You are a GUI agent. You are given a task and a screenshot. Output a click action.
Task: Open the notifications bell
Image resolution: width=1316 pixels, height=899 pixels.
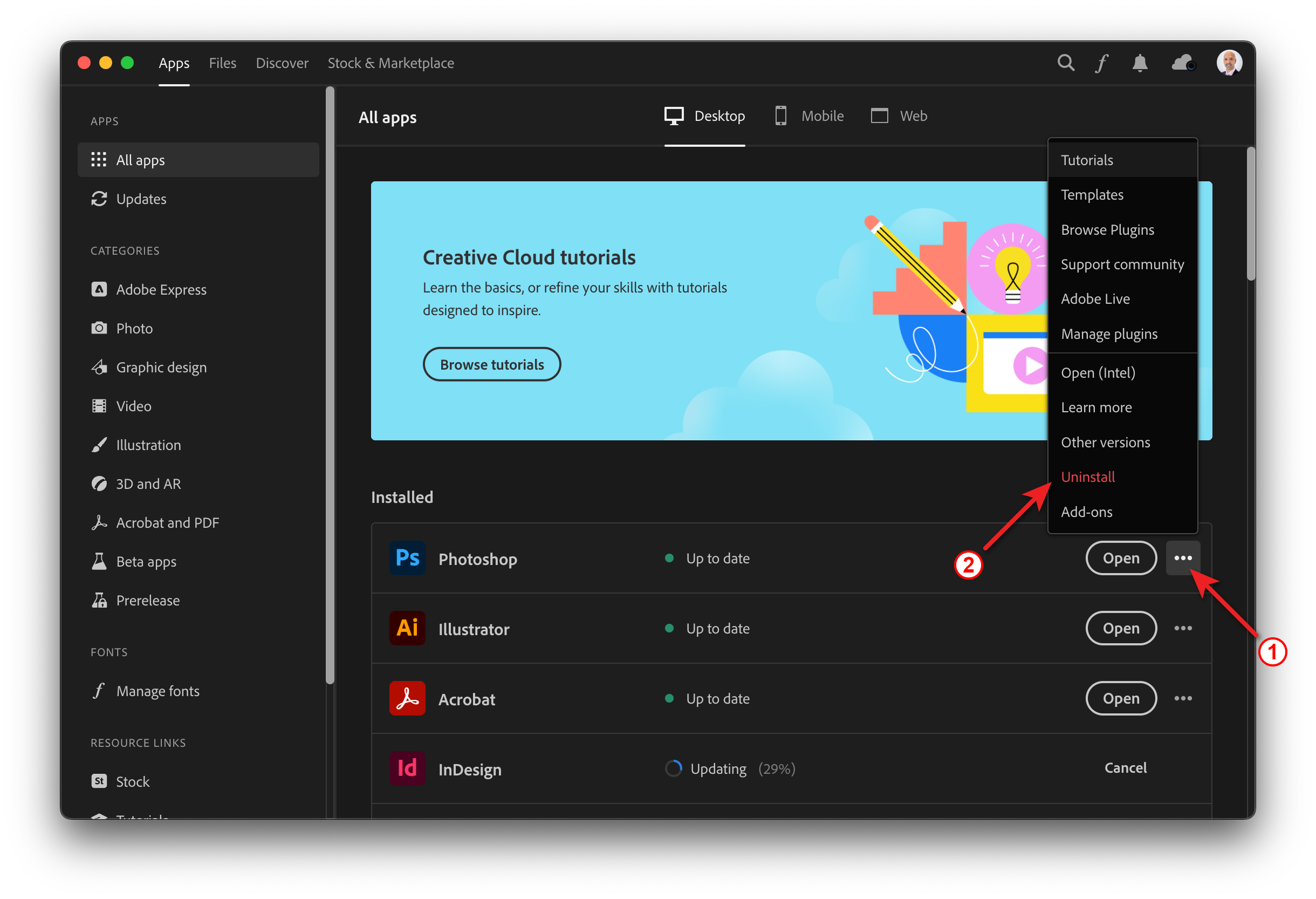1139,62
